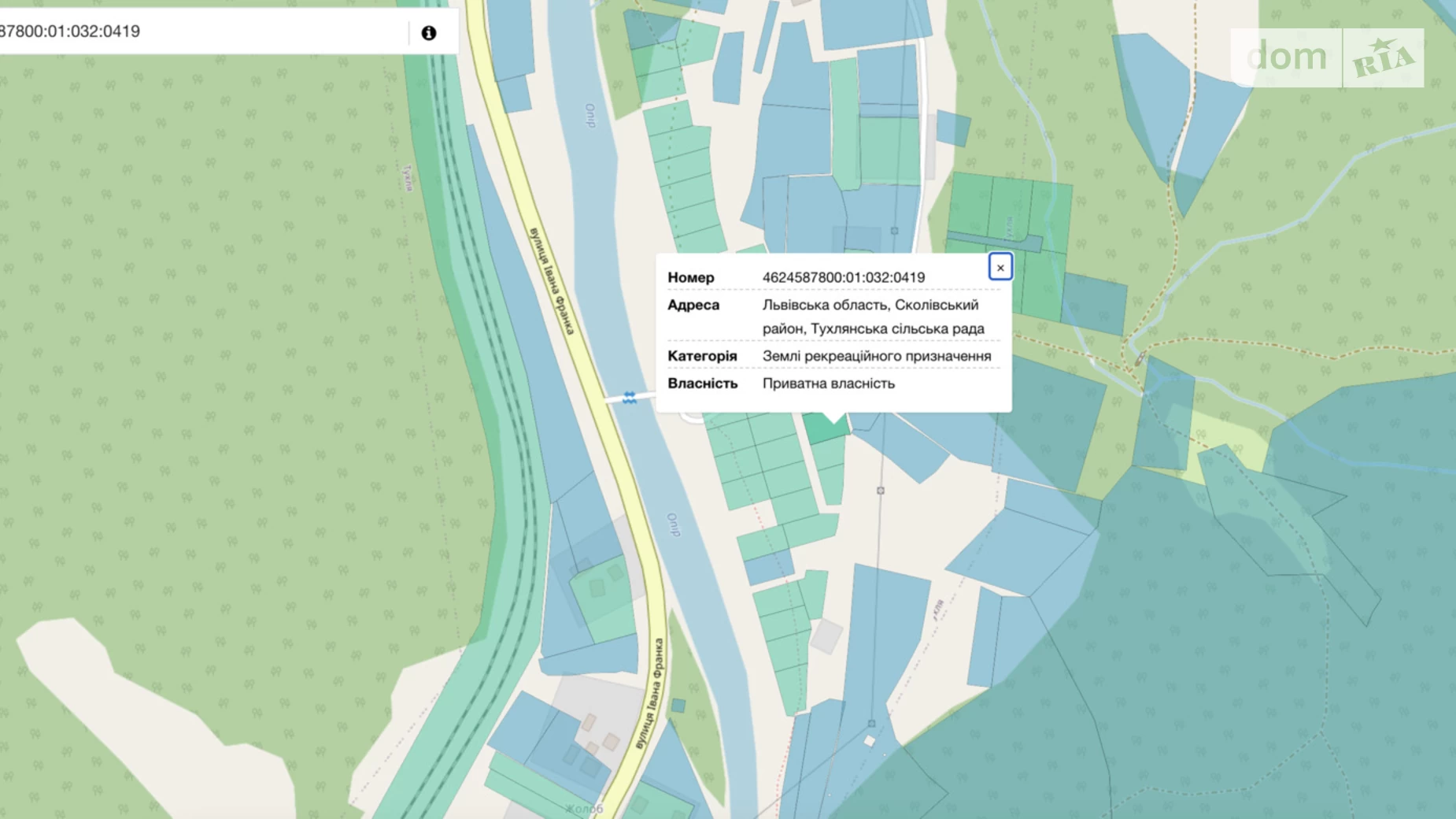Focus the cadastral number search field

click(x=197, y=31)
